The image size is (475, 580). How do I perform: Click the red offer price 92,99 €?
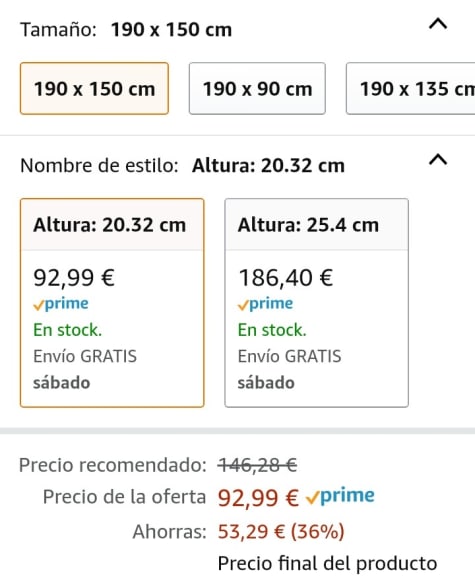(x=258, y=498)
